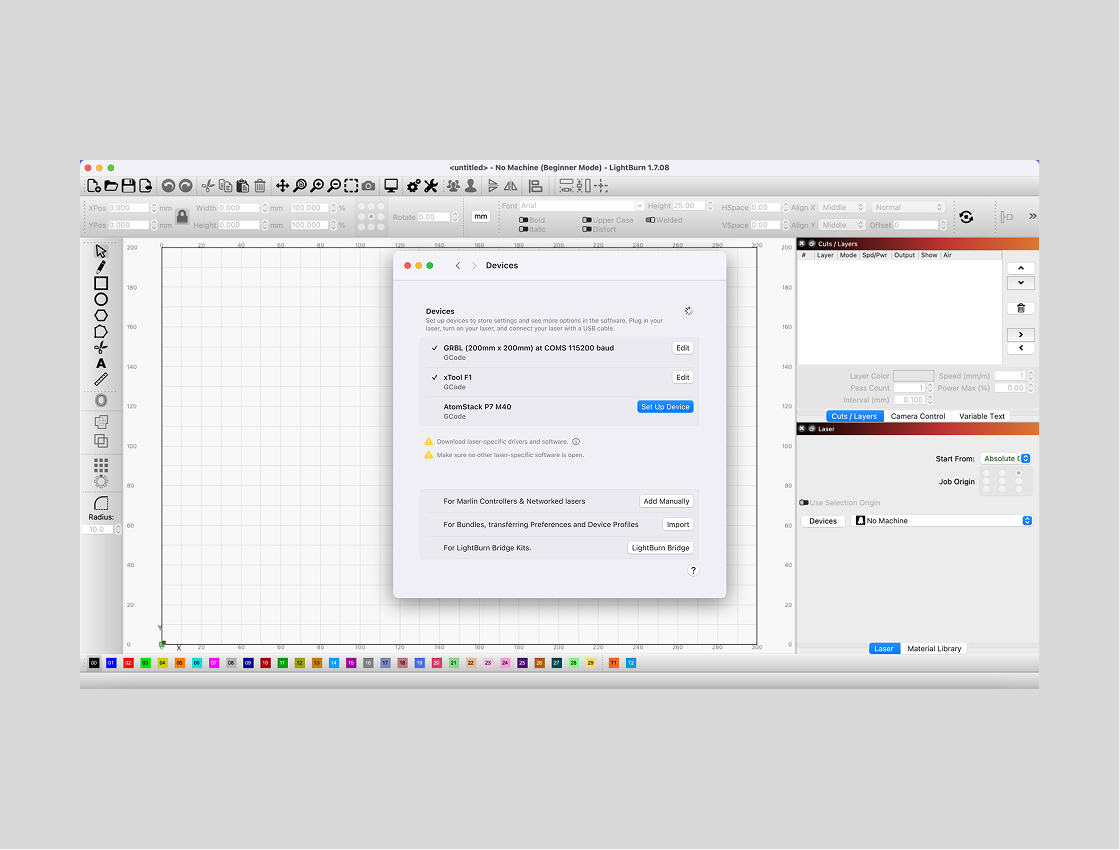Viewport: 1120px width, 850px height.
Task: Select the Ellipse tool
Action: tap(101, 300)
